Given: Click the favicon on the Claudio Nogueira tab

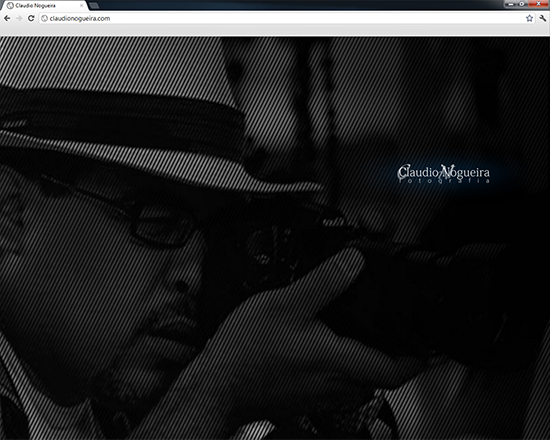Looking at the screenshot, I should coord(10,6).
